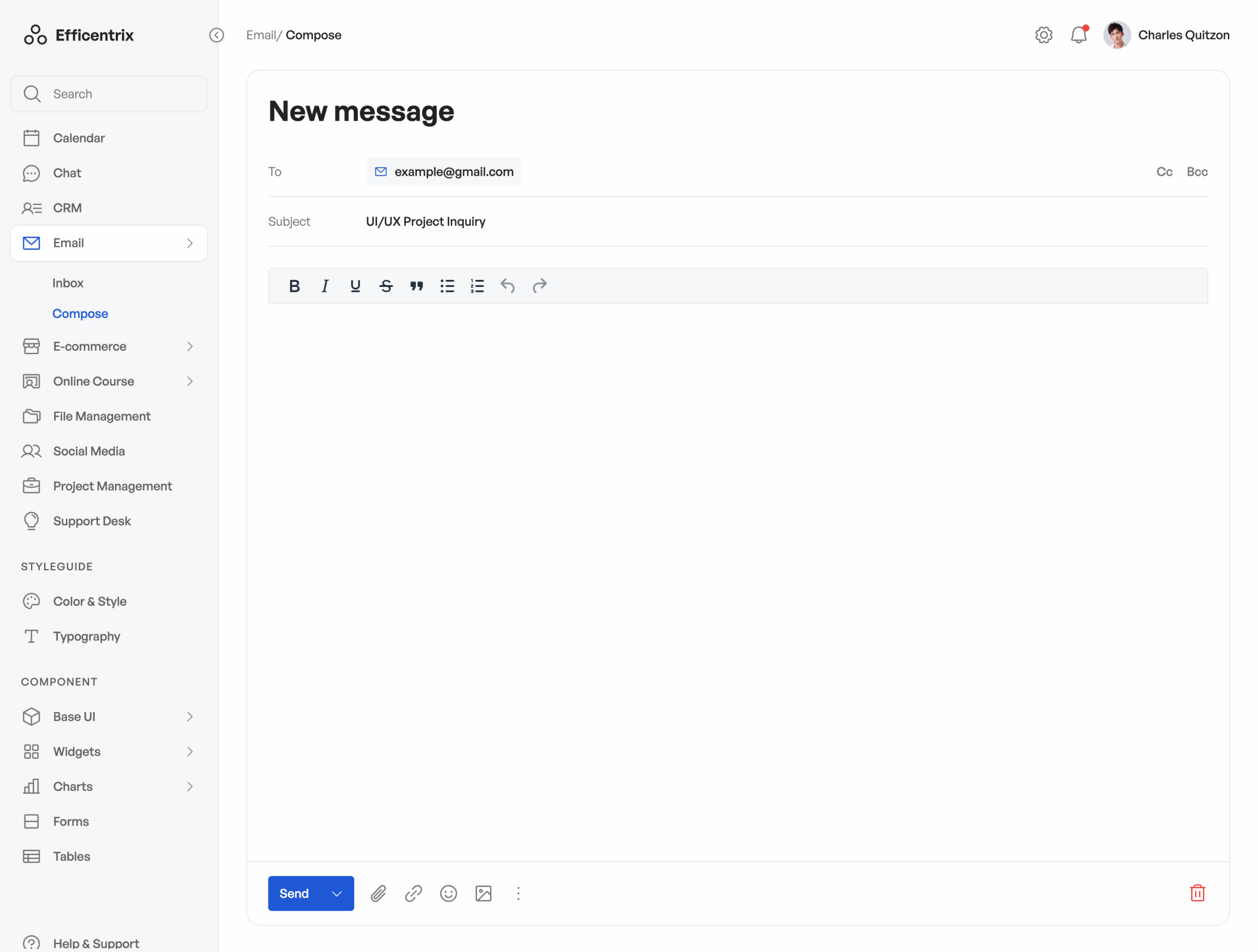This screenshot has width=1258, height=952.
Task: Open the emoji picker
Action: (x=448, y=894)
